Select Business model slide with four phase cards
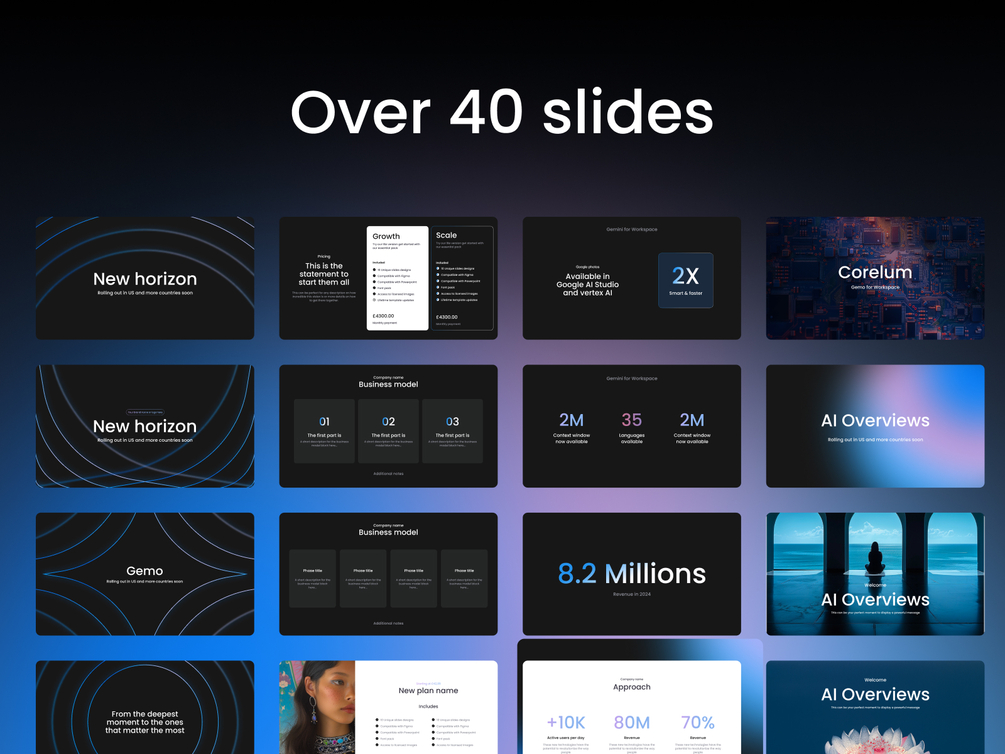The height and width of the screenshot is (754, 1005). coord(388,574)
